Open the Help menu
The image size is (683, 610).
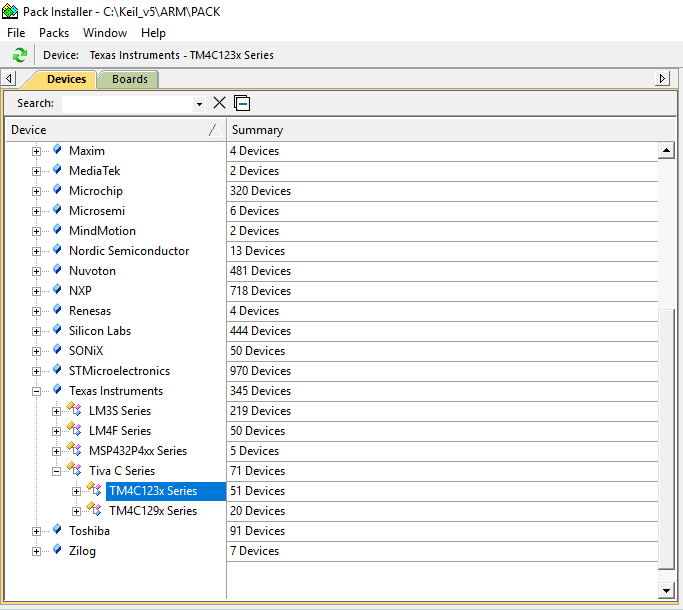click(153, 33)
